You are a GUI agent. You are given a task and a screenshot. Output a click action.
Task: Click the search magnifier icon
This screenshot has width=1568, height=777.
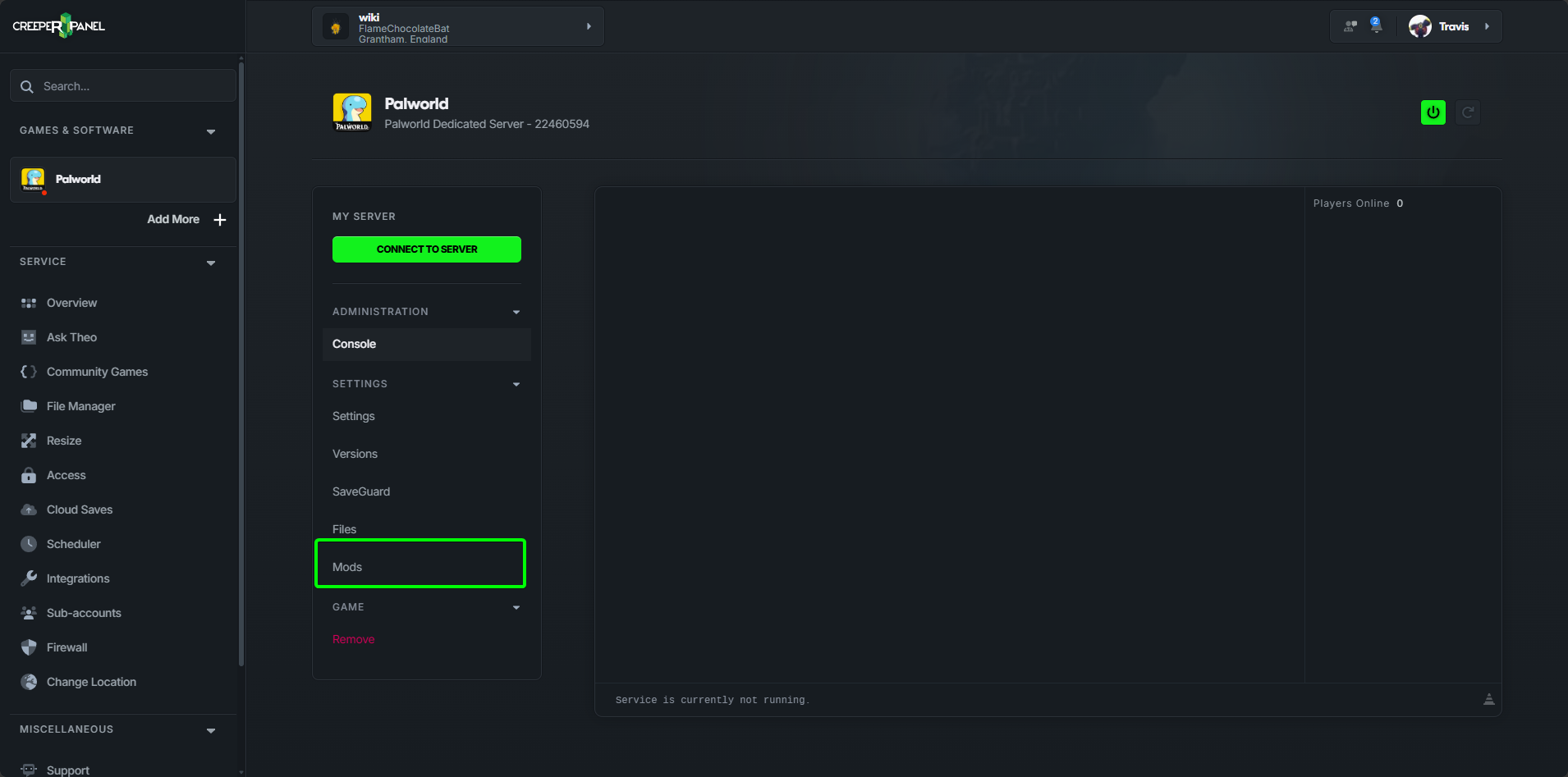27,86
